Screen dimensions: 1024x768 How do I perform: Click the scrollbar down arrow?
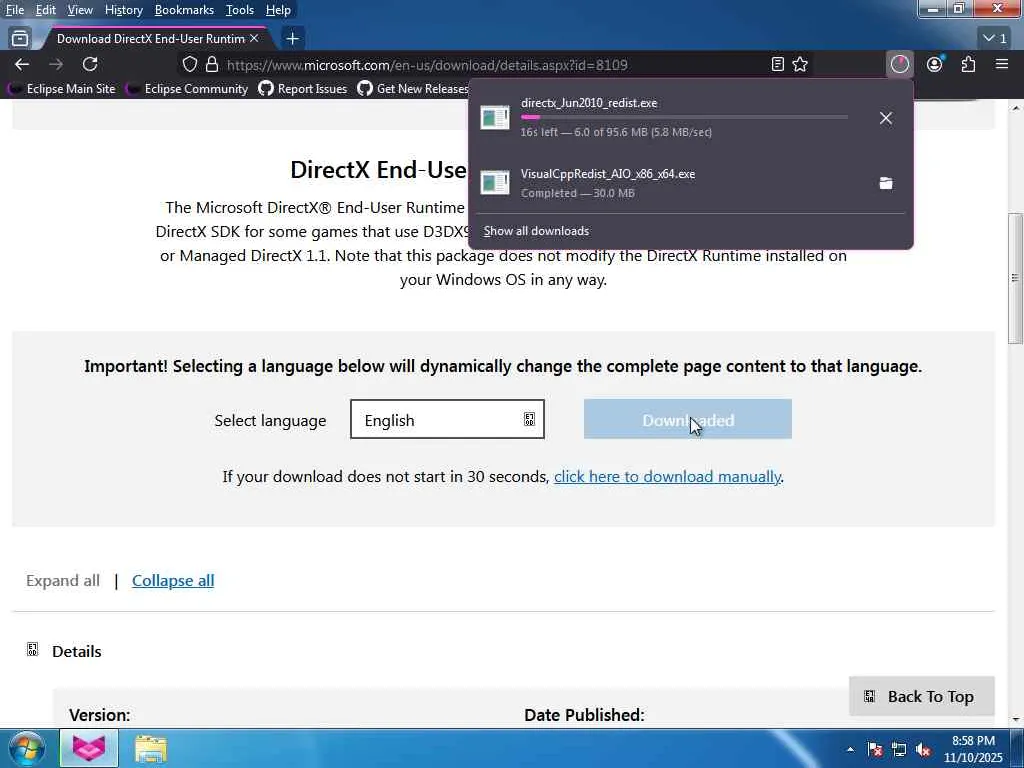pos(1015,720)
